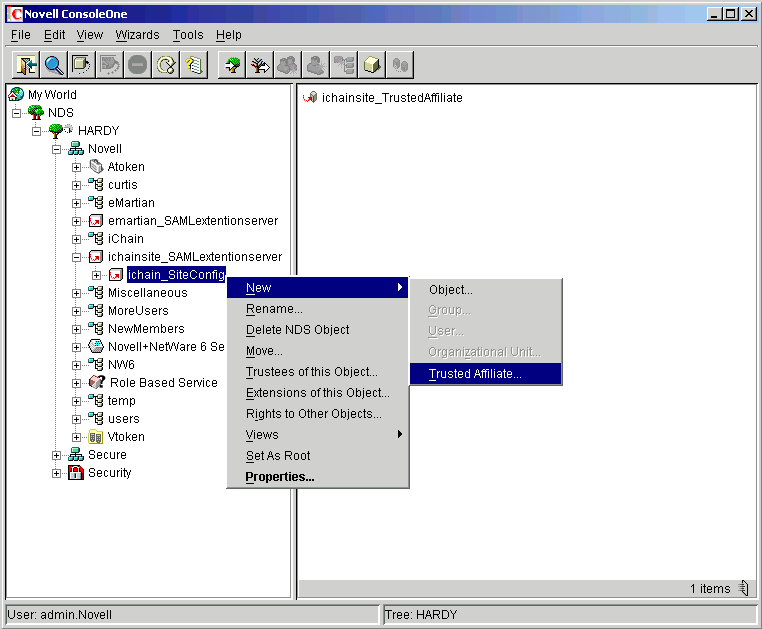Select Trustees of this Object...

pyautogui.click(x=318, y=372)
